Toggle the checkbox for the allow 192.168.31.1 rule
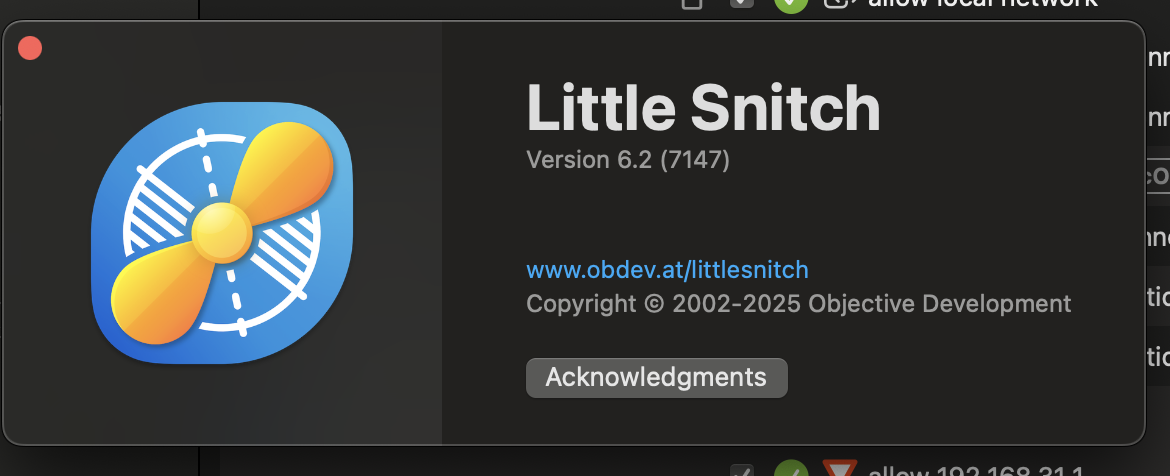 [x=741, y=471]
